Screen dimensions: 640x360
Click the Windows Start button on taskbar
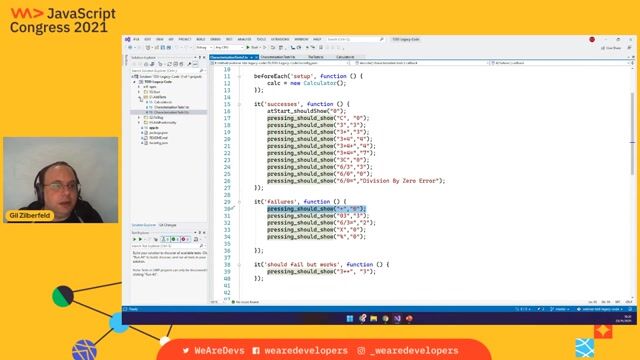[x=350, y=318]
